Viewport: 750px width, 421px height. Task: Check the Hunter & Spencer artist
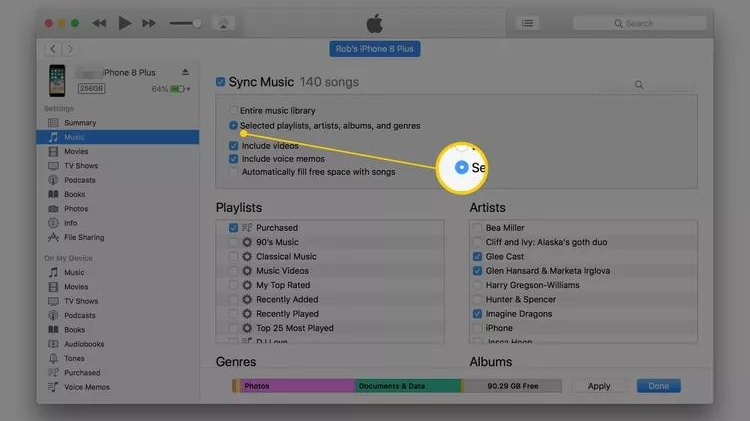(477, 299)
